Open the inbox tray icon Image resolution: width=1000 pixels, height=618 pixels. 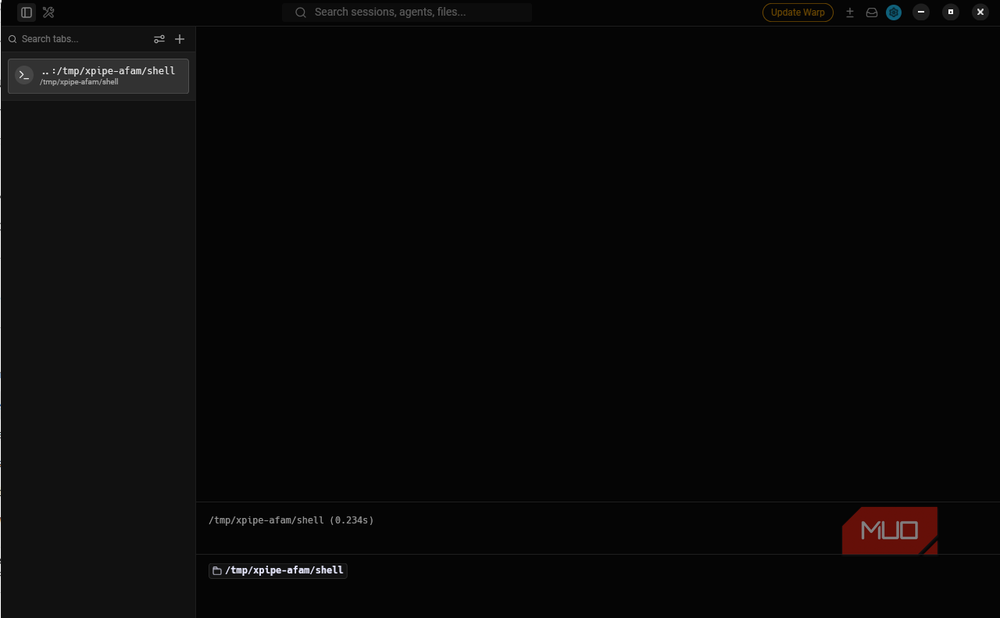tap(871, 12)
